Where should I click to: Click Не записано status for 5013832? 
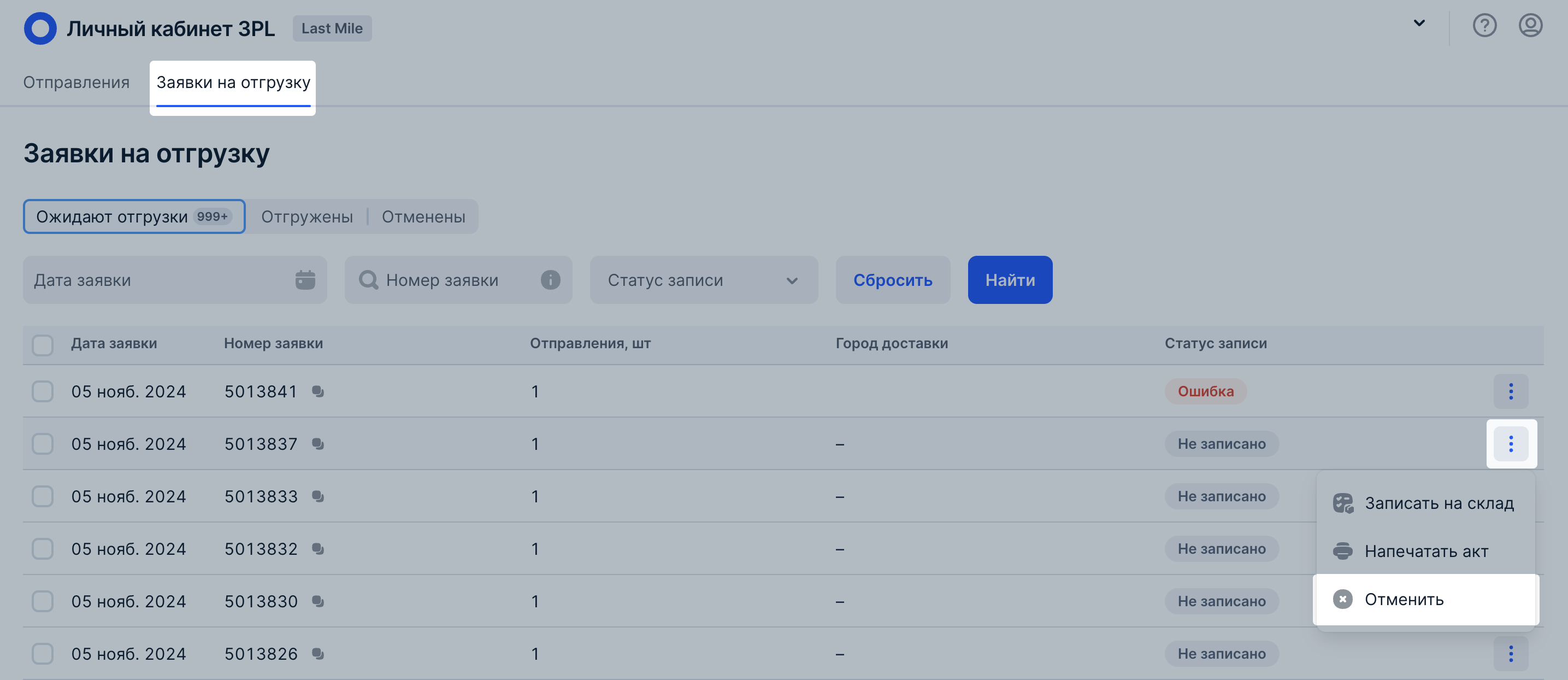coord(1221,548)
